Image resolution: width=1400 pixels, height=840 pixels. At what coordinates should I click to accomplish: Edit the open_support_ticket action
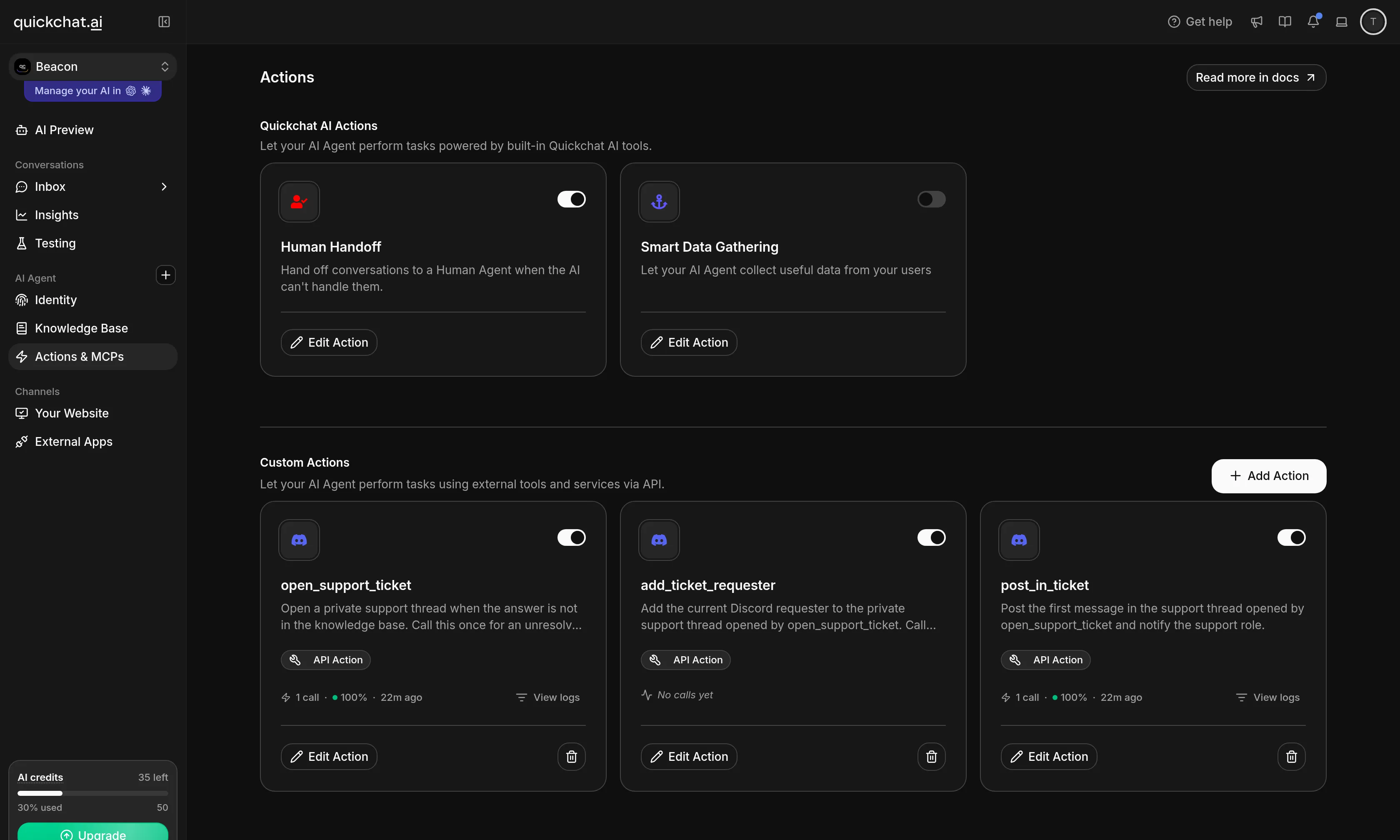click(329, 757)
